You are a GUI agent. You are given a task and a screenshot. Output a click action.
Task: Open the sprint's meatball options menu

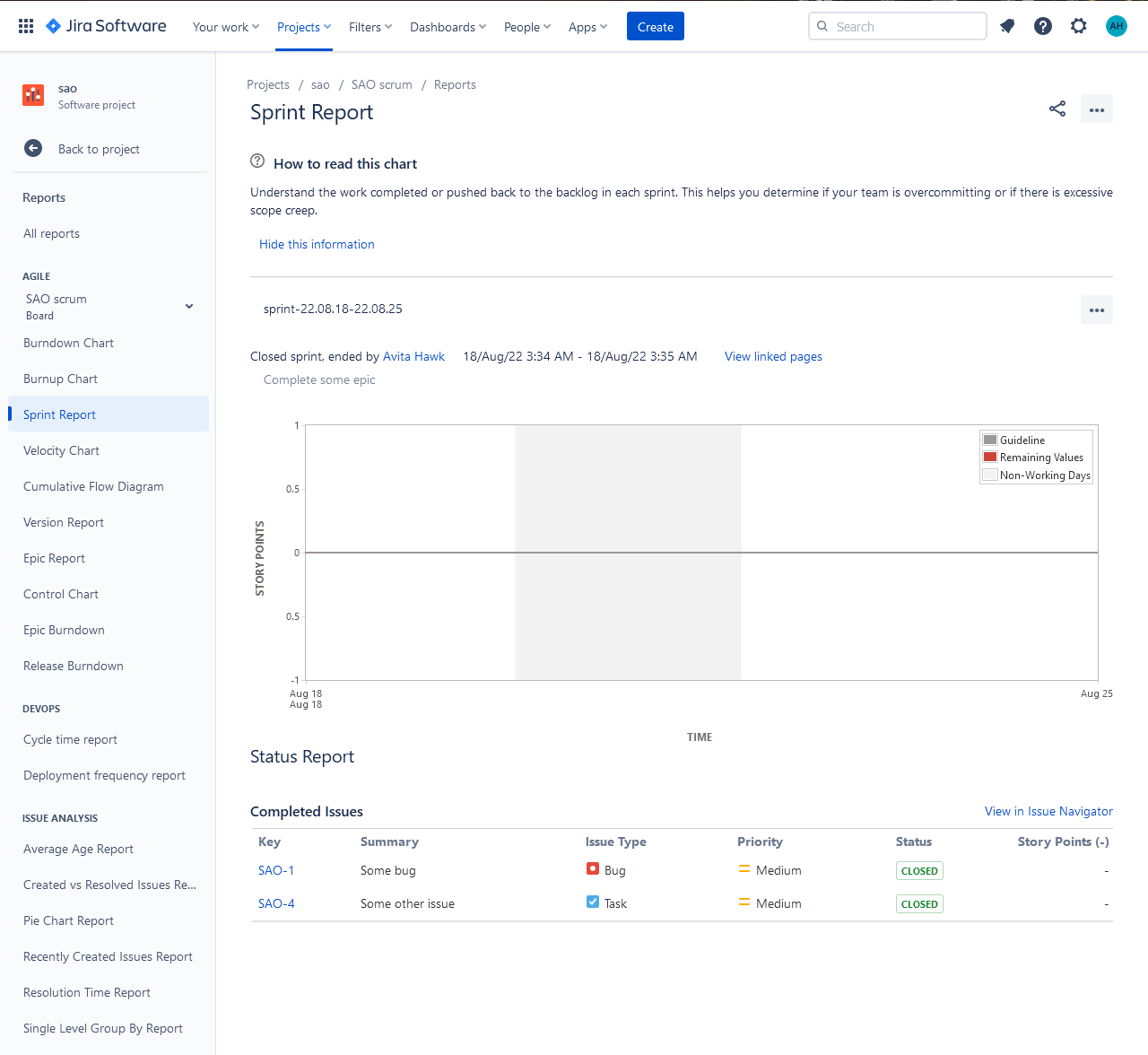point(1096,310)
